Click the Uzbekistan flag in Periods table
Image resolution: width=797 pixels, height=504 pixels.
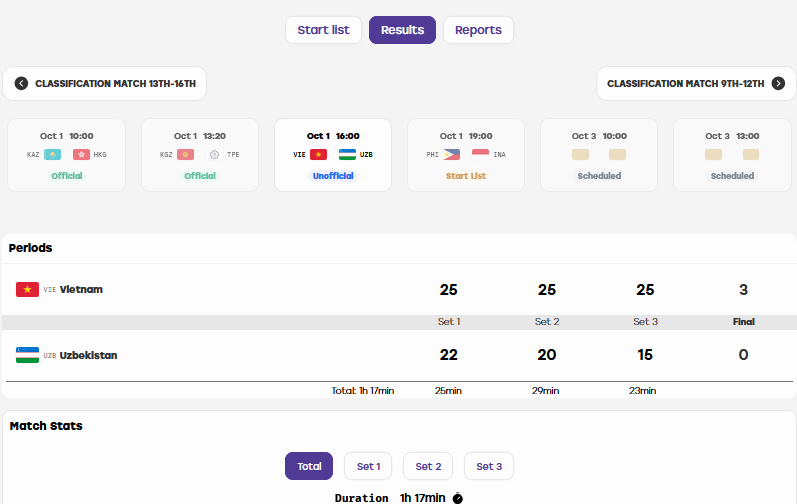pyautogui.click(x=27, y=355)
